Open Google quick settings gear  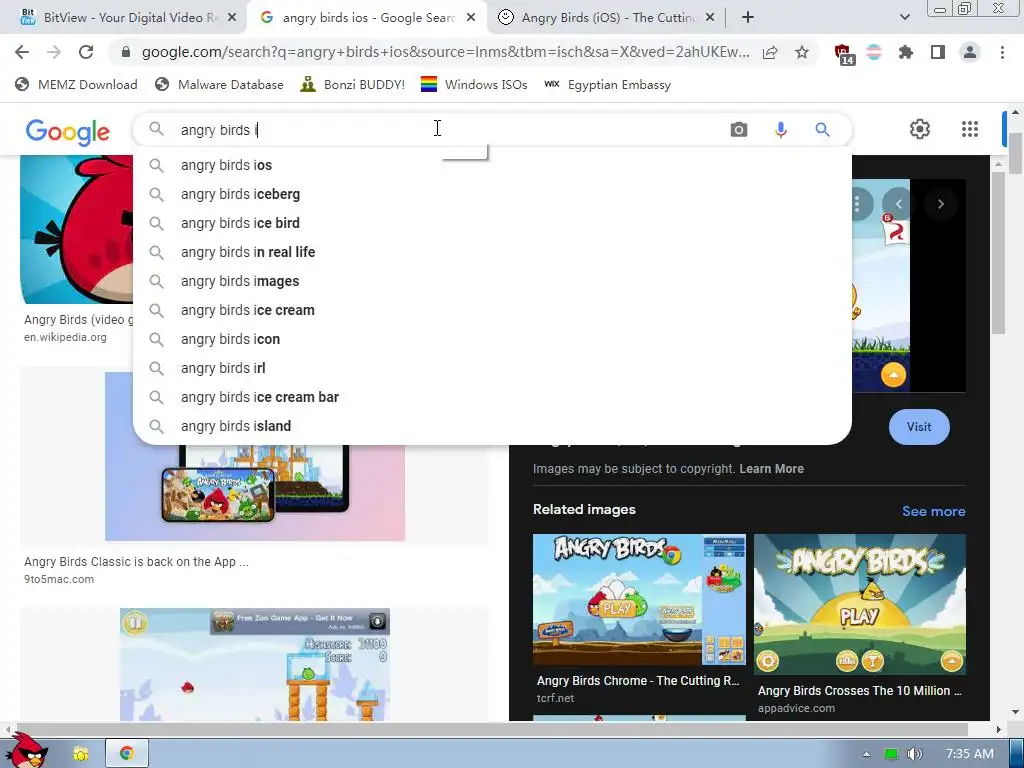click(920, 129)
